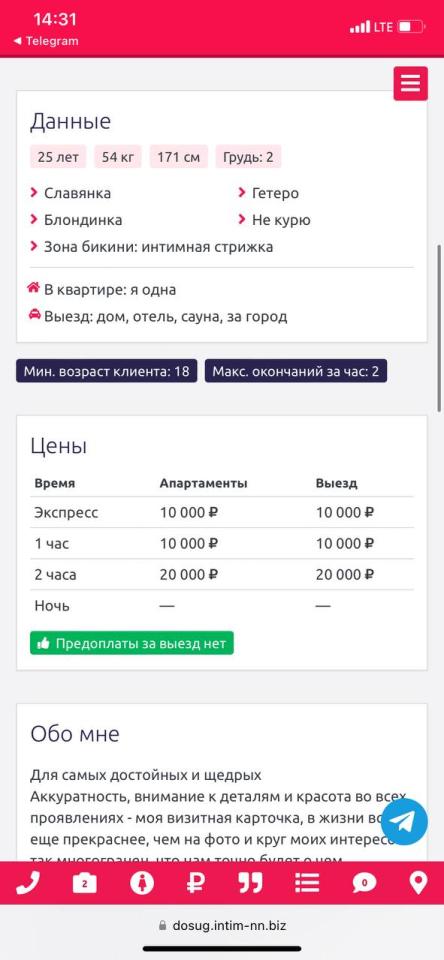444x960 pixels.
Task: Return to Telegram via back link
Action: (46, 41)
